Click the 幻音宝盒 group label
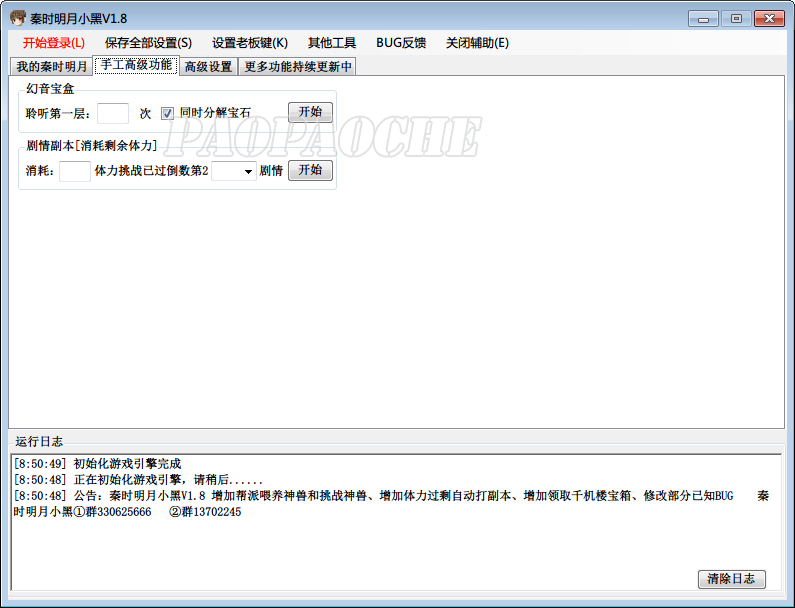Screen dimensions: 795x608 pos(50,89)
